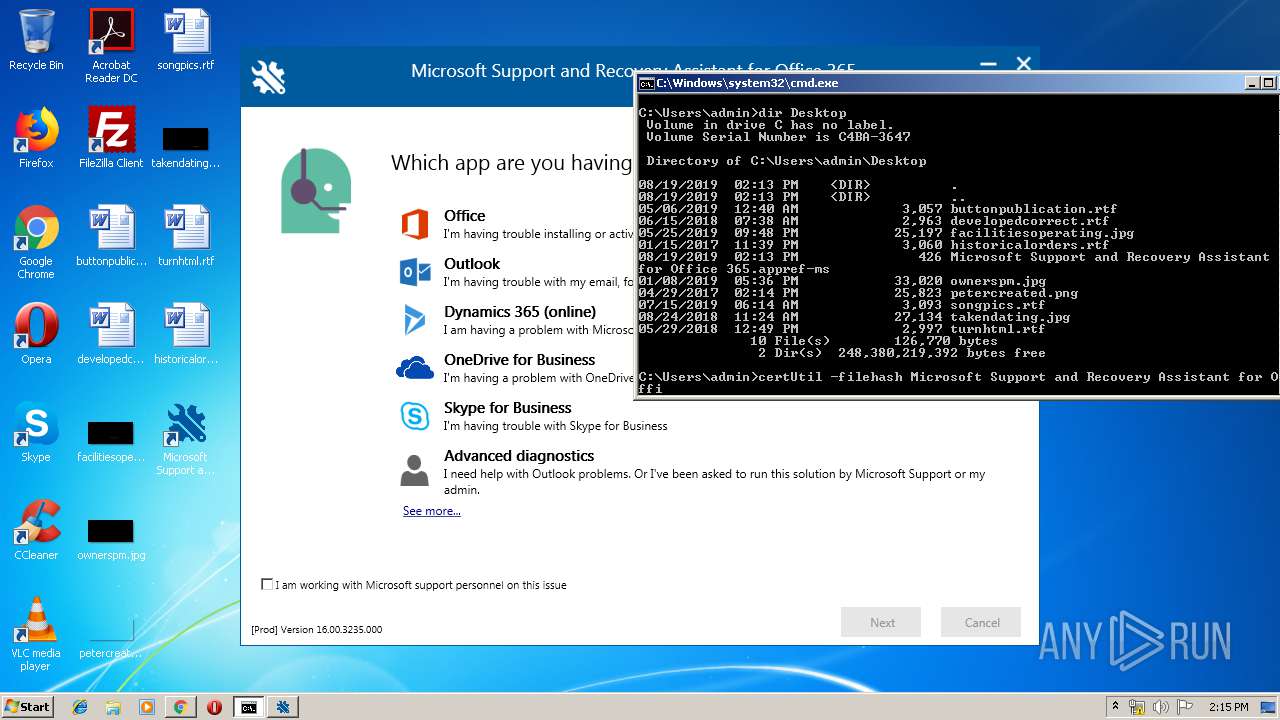Select ownerspm.jpg desktop file
Image resolution: width=1280 pixels, height=720 pixels.
pos(111,538)
